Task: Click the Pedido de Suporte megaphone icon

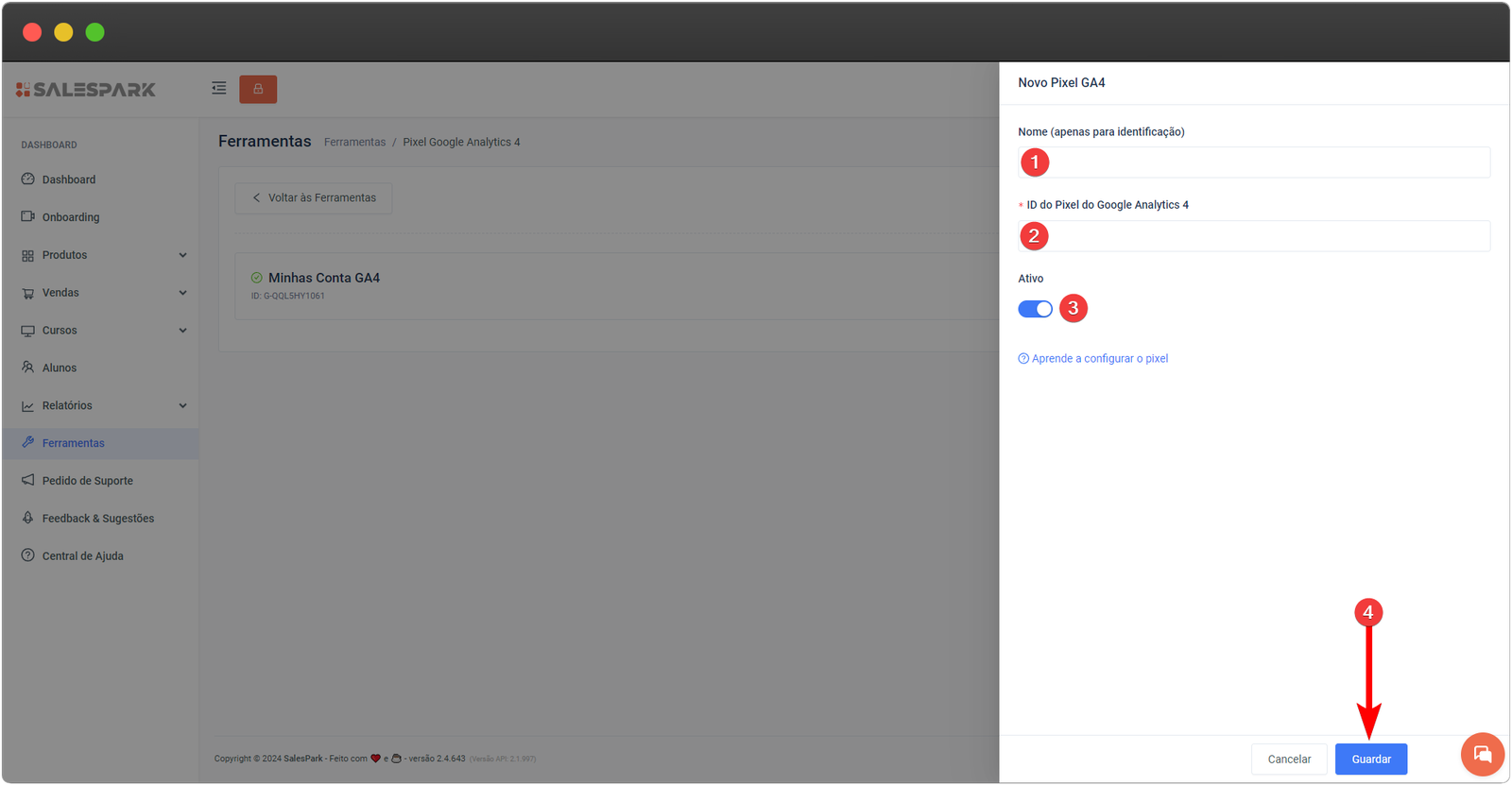Action: click(x=28, y=480)
